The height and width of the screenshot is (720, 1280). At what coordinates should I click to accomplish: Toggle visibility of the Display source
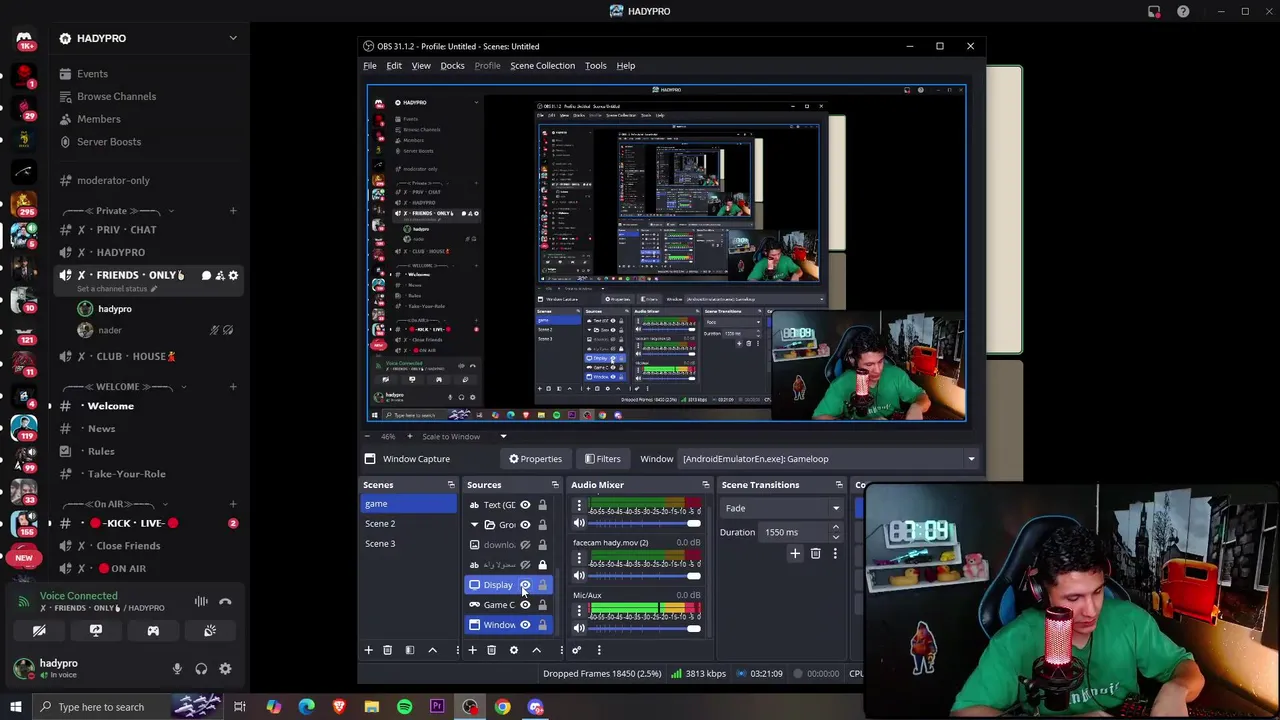525,585
